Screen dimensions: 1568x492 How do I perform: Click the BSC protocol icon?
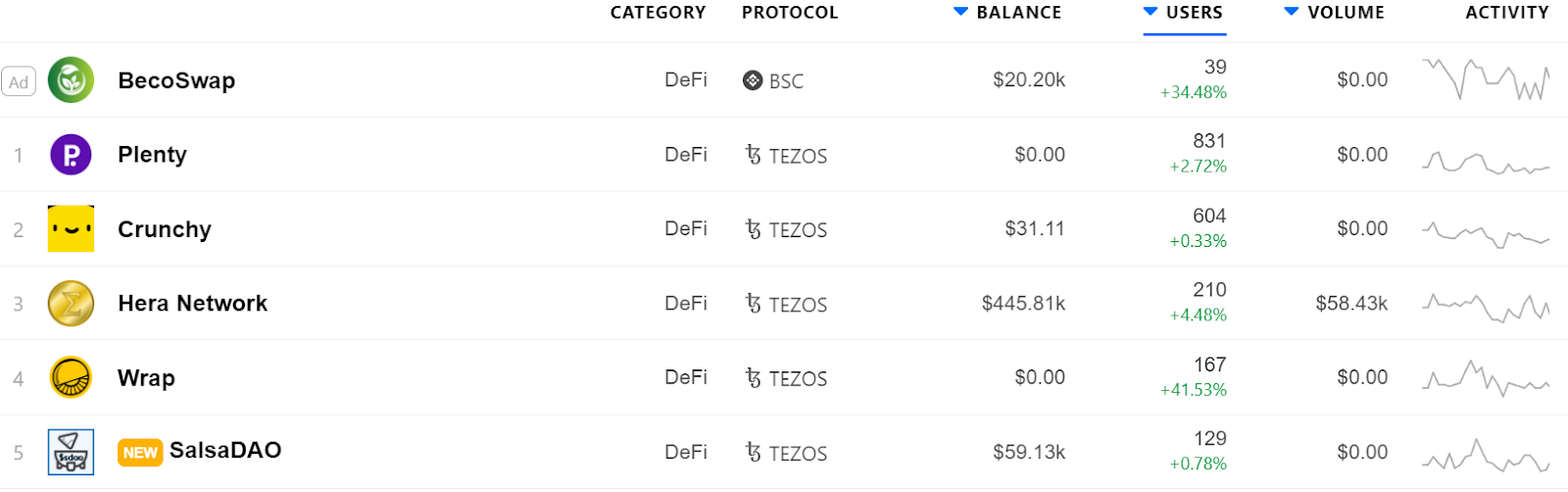(x=753, y=80)
